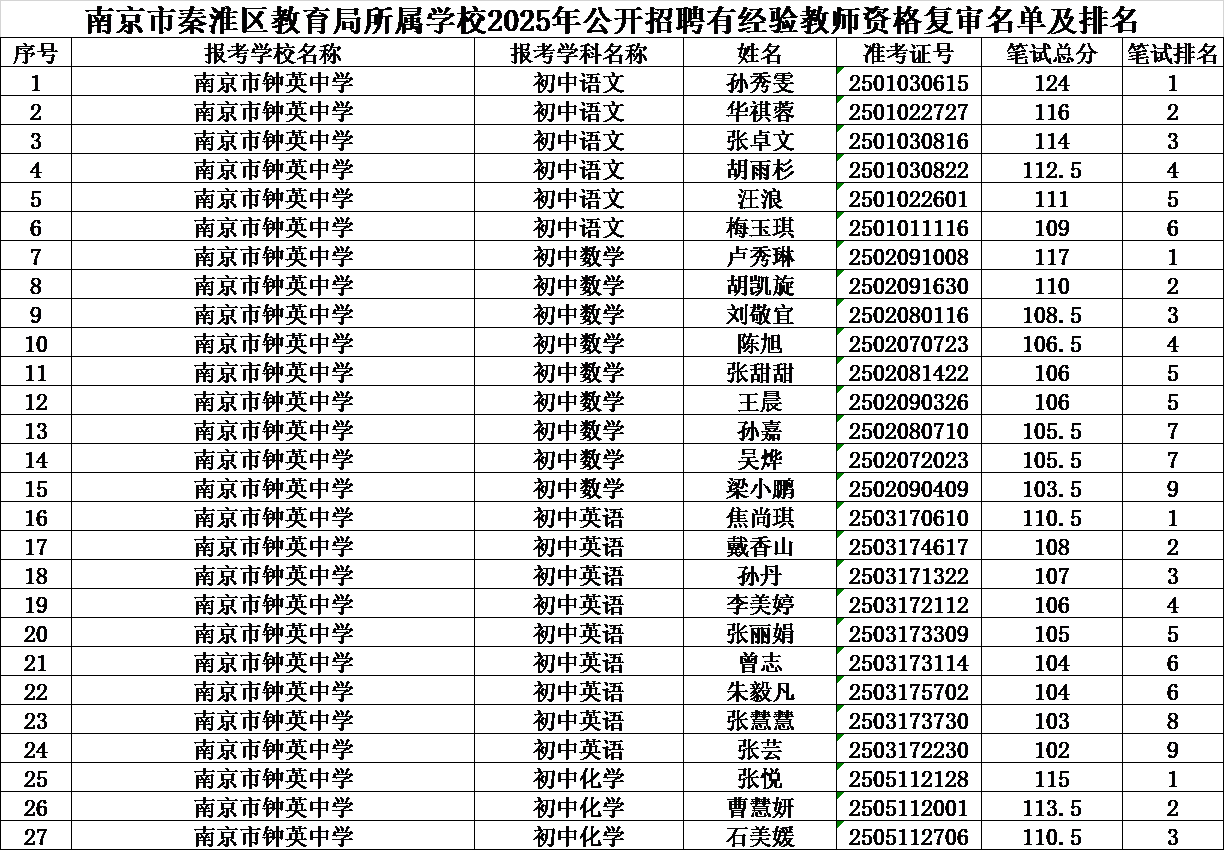Click the 报考学科名称 column header
The width and height of the screenshot is (1225, 851).
(578, 53)
